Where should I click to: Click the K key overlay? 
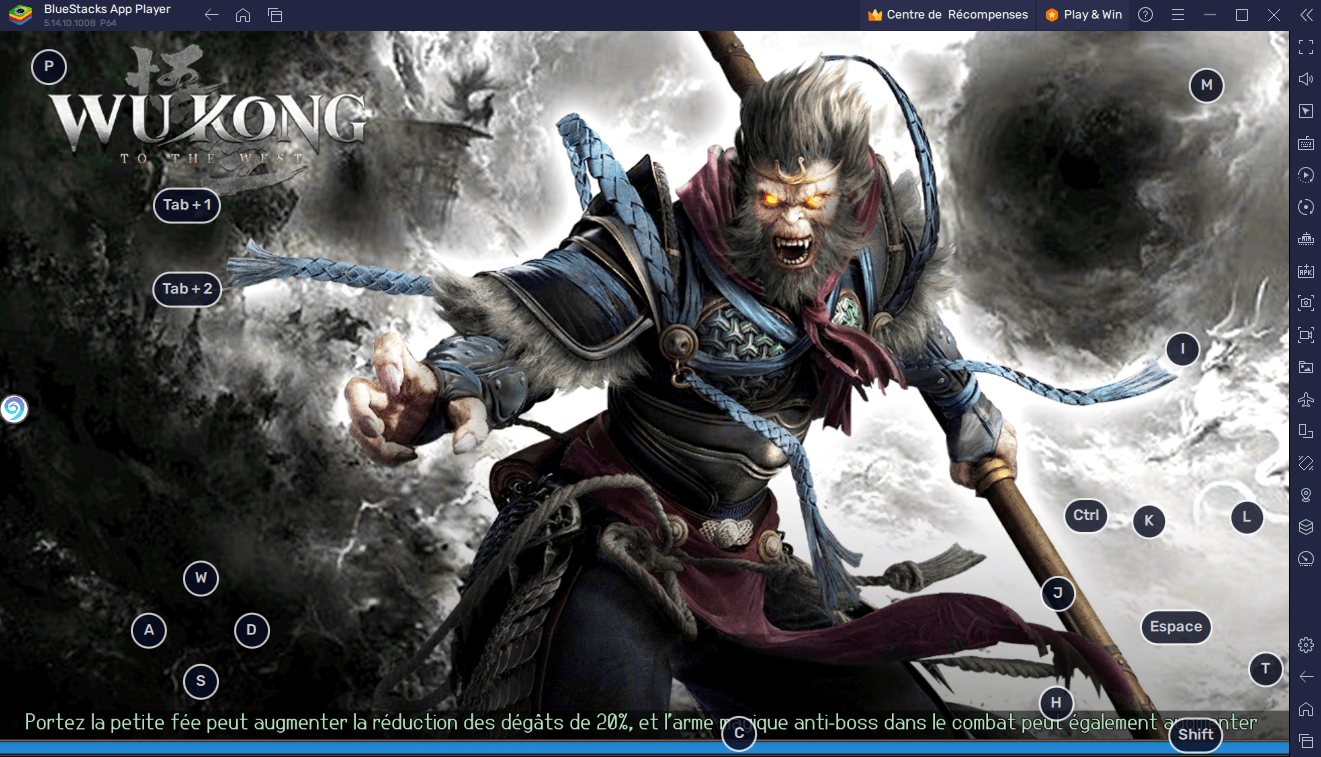1149,521
